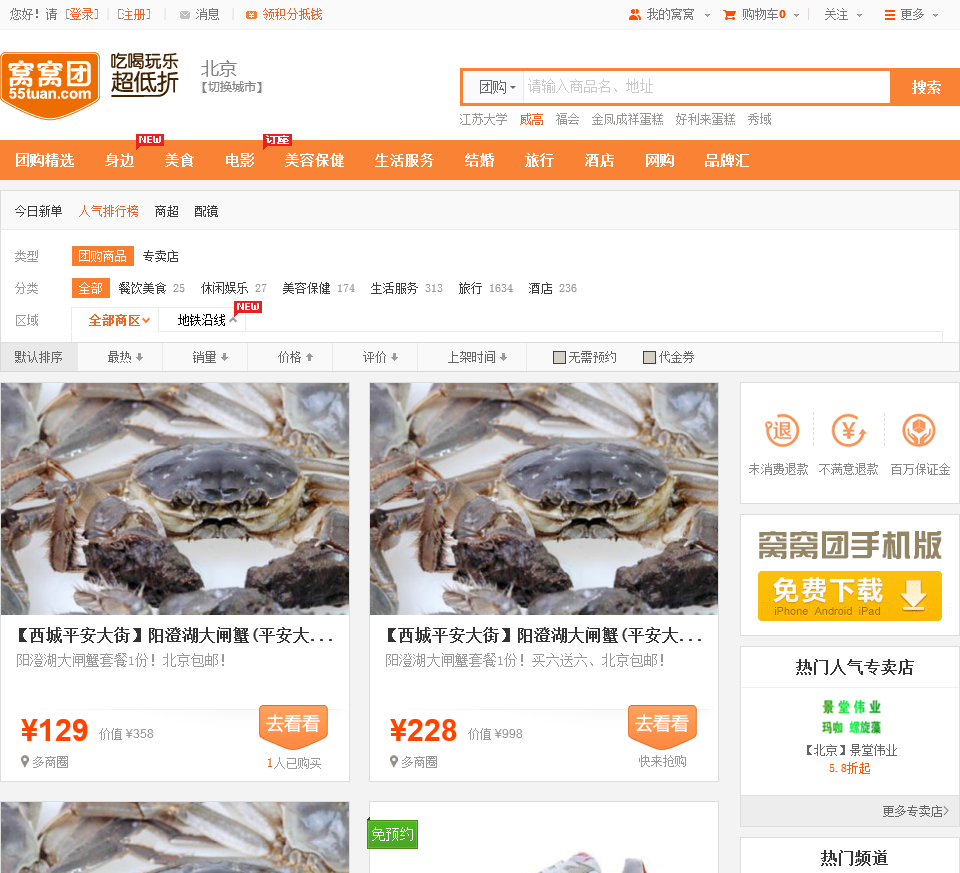The height and width of the screenshot is (873, 960).
Task: Click the 搜索 button
Action: tap(925, 87)
